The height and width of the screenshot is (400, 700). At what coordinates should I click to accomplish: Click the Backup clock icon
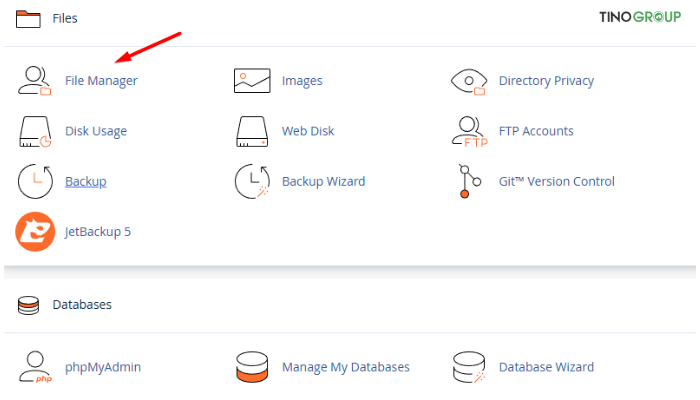tap(35, 181)
